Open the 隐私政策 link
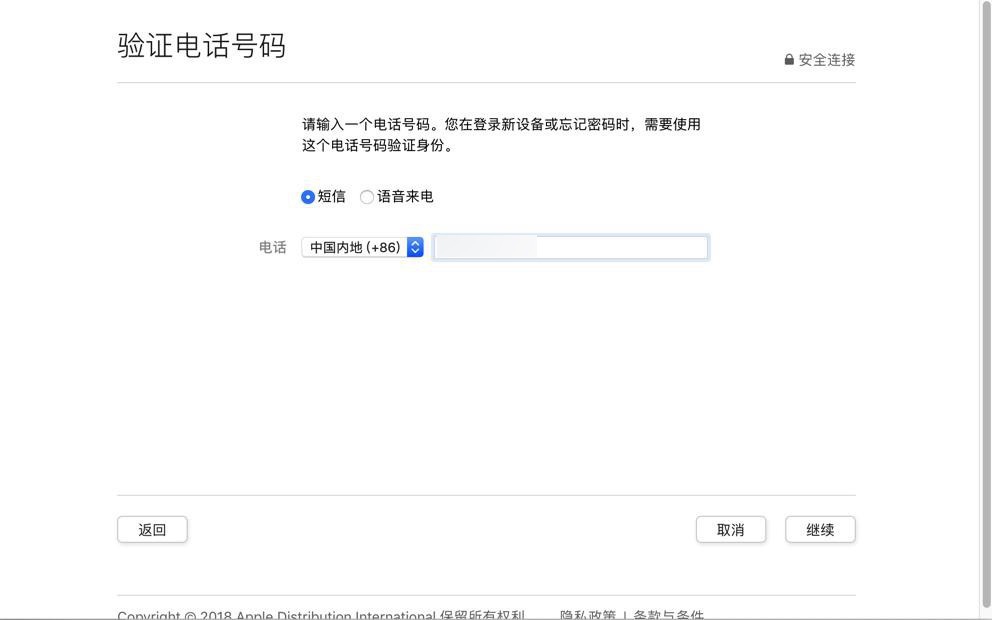The width and height of the screenshot is (992, 620). (x=587, y=614)
